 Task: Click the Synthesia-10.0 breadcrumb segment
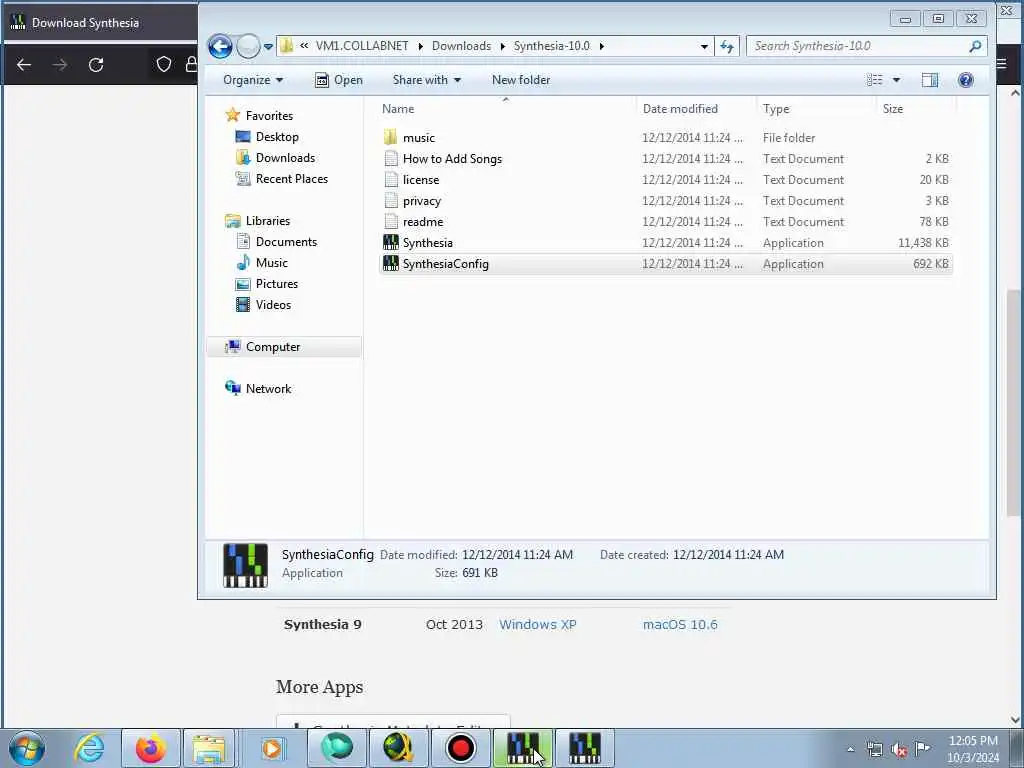551,46
